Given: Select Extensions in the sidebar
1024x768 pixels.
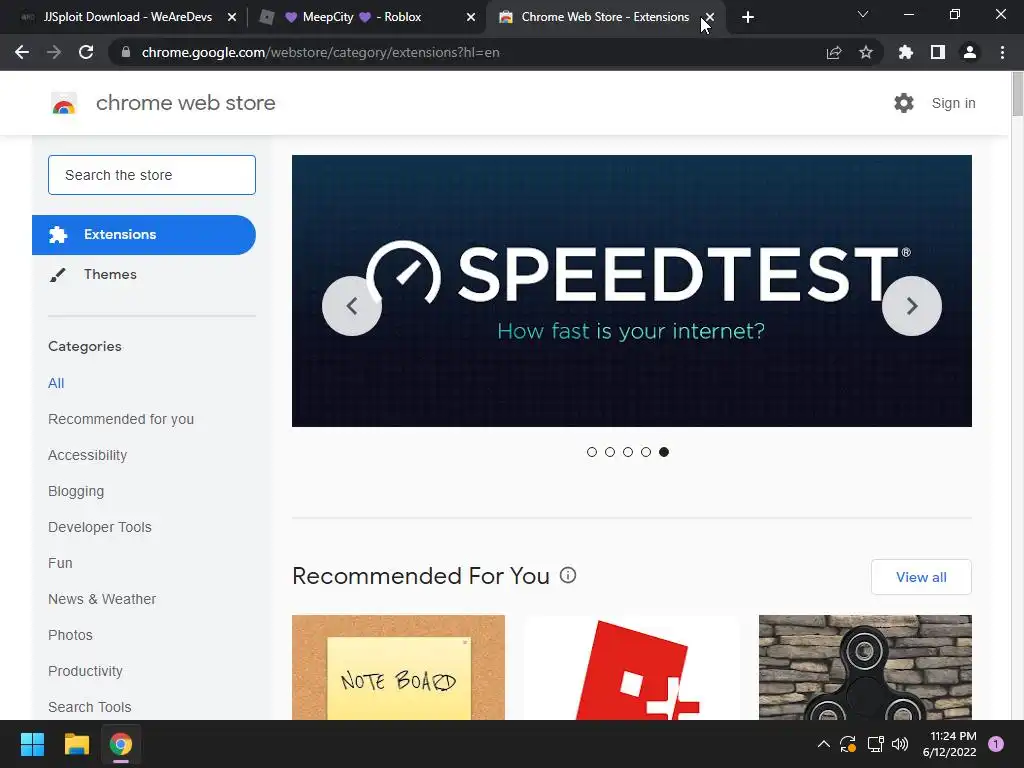Looking at the screenshot, I should coord(144,234).
